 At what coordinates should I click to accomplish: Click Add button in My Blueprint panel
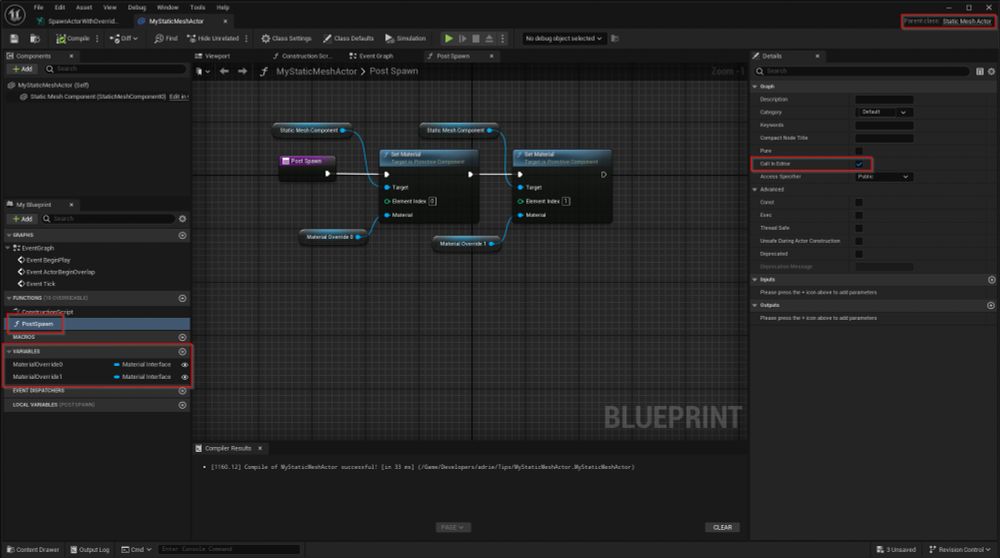[x=23, y=219]
